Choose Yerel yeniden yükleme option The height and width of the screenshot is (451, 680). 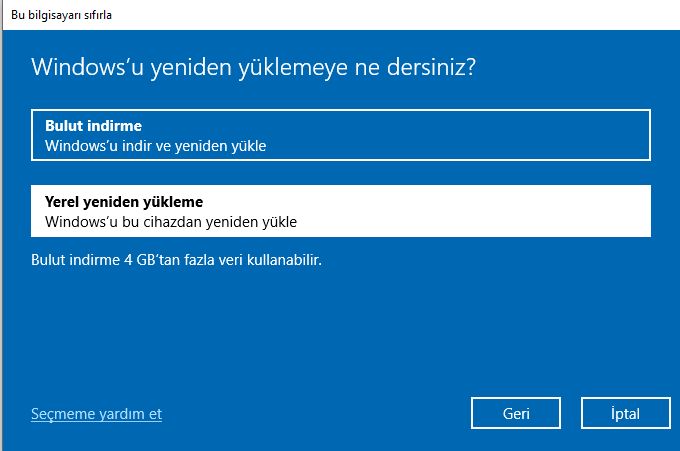(340, 211)
